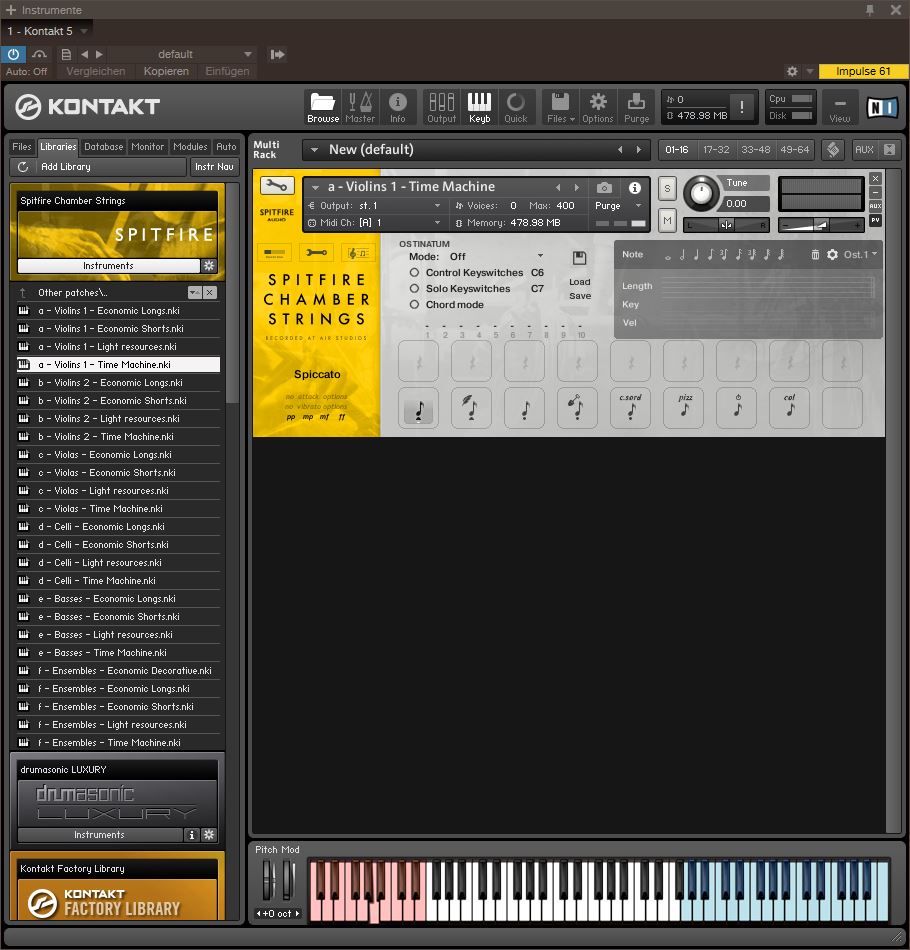Toggle the small AUX instrument button
The width and height of the screenshot is (910, 950).
coord(875,206)
